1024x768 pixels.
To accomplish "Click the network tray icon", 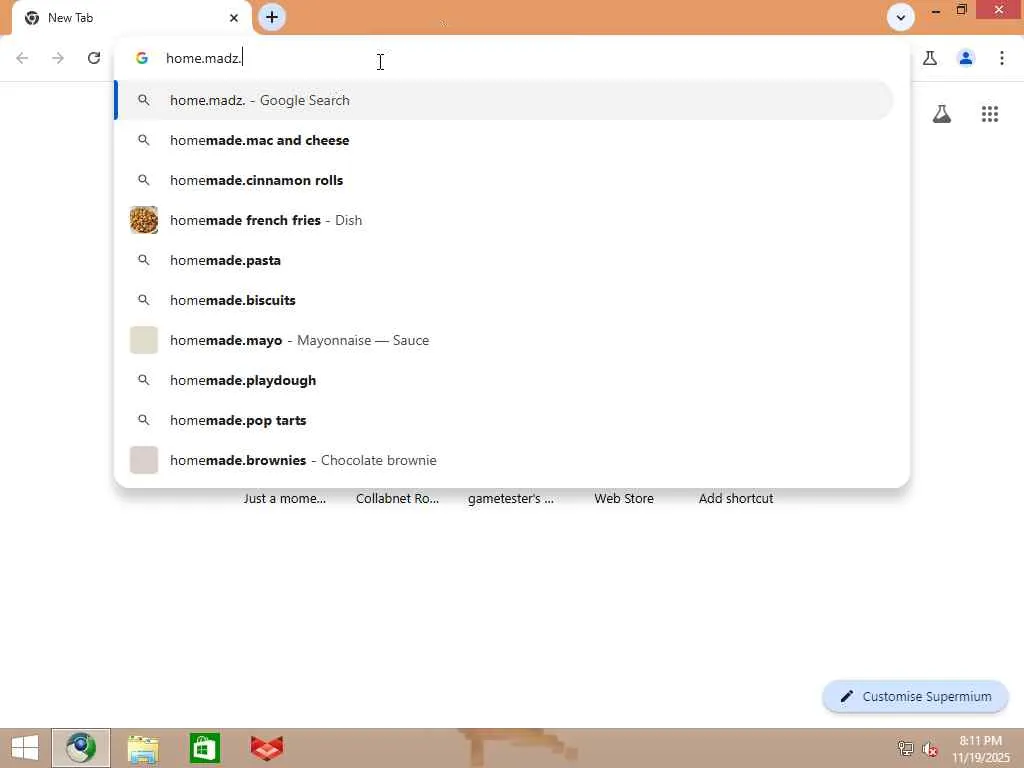I will [x=905, y=748].
